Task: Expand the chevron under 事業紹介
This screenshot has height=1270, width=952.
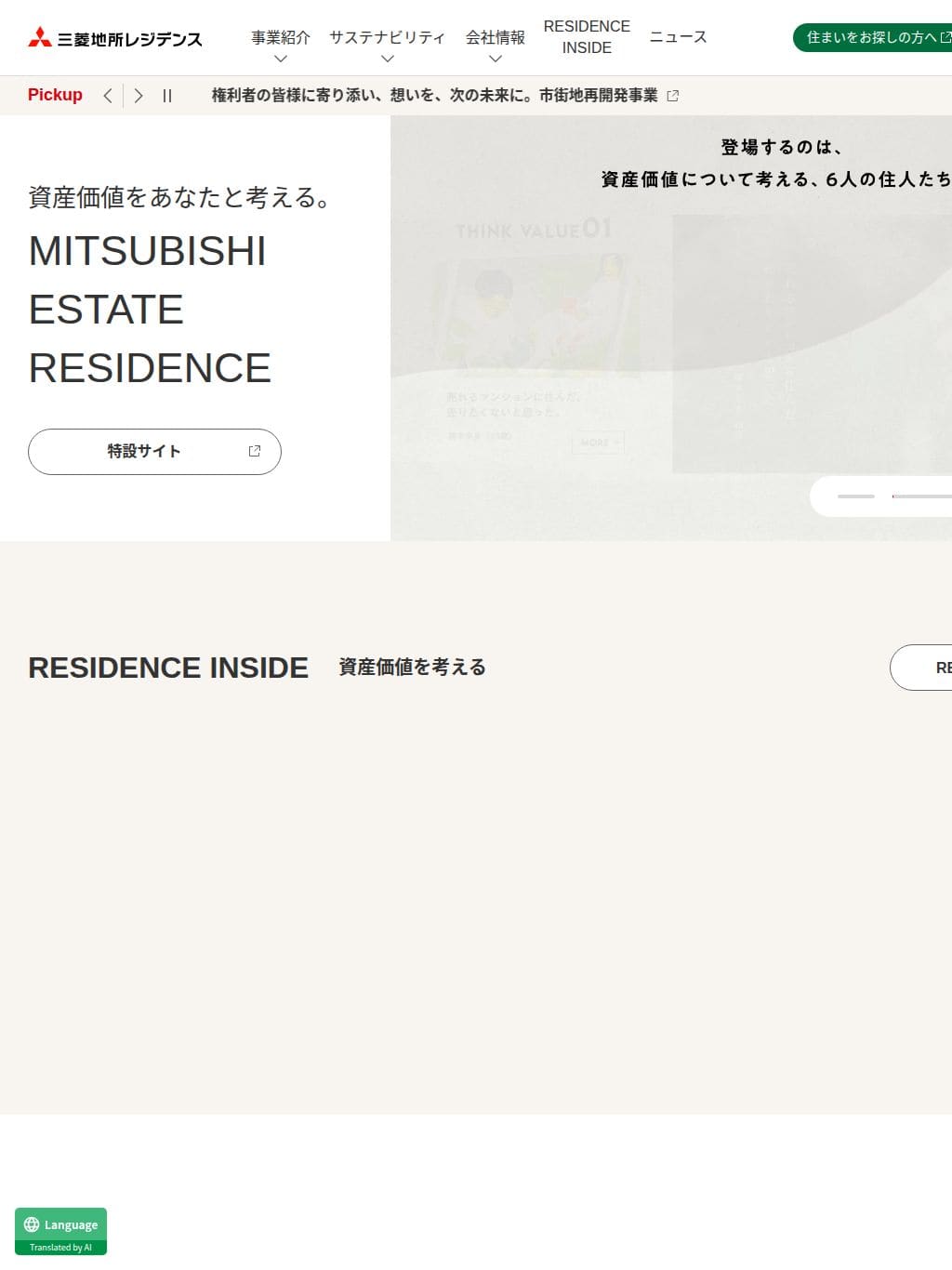Action: [x=281, y=59]
